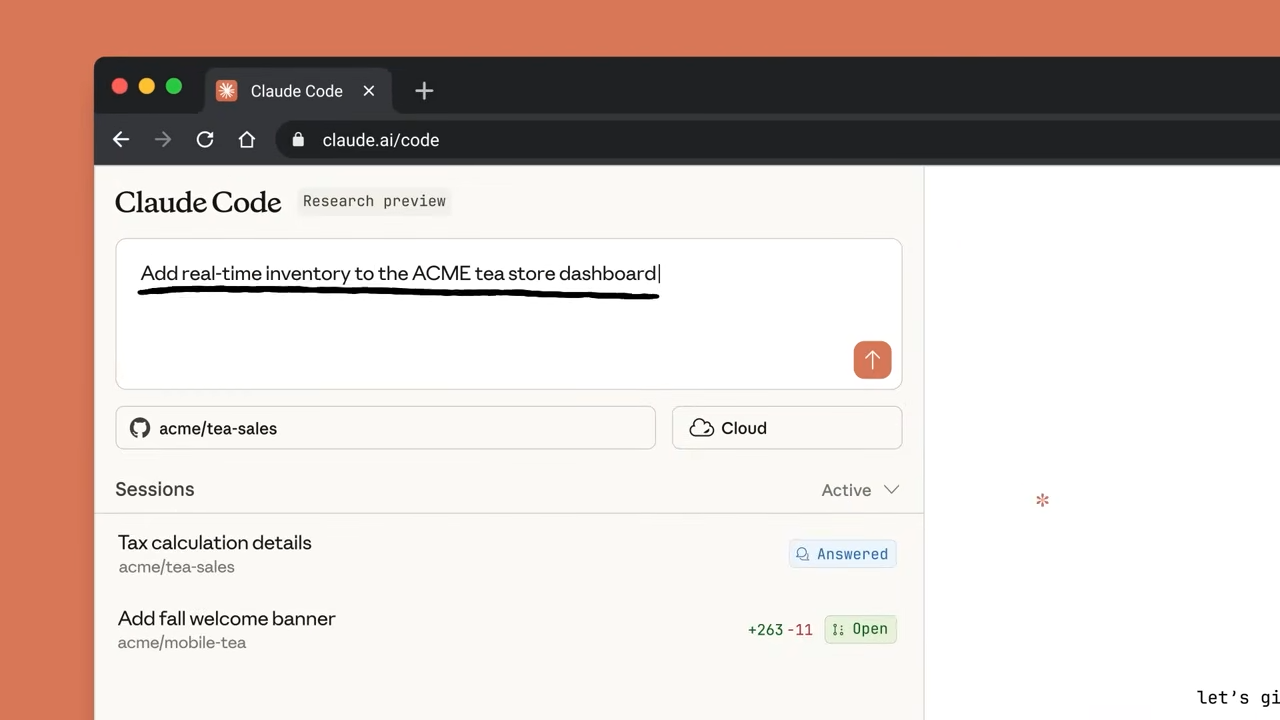The width and height of the screenshot is (1280, 720).
Task: Open the padlock site security icon
Action: coord(298,139)
